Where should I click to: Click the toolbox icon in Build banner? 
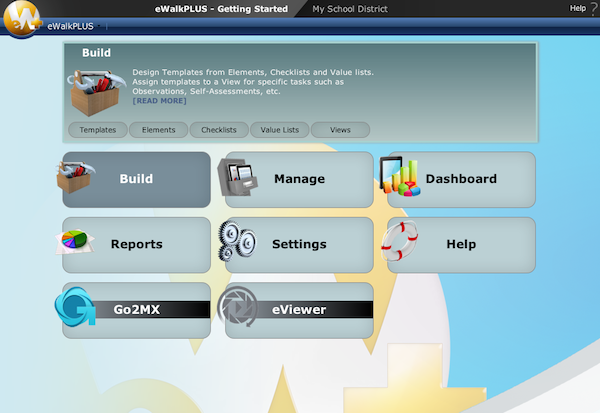96,93
